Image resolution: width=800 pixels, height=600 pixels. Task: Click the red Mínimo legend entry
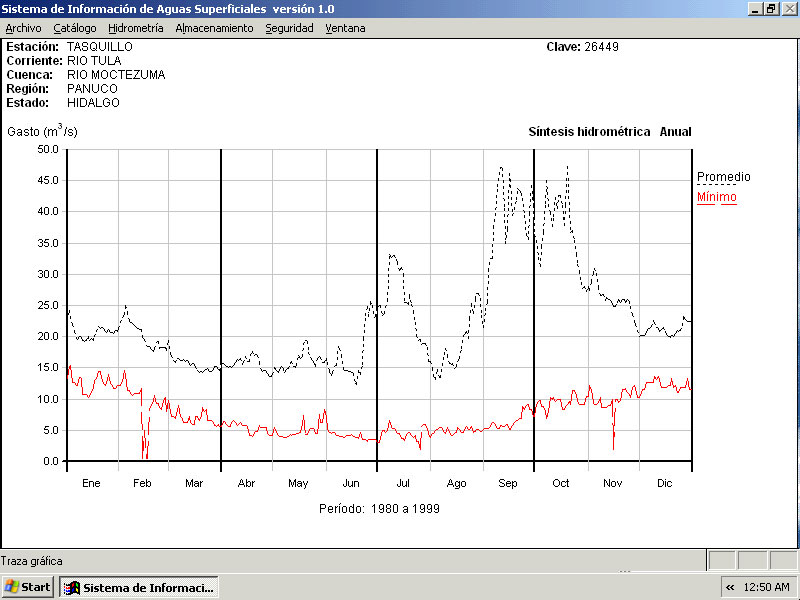pyautogui.click(x=716, y=197)
